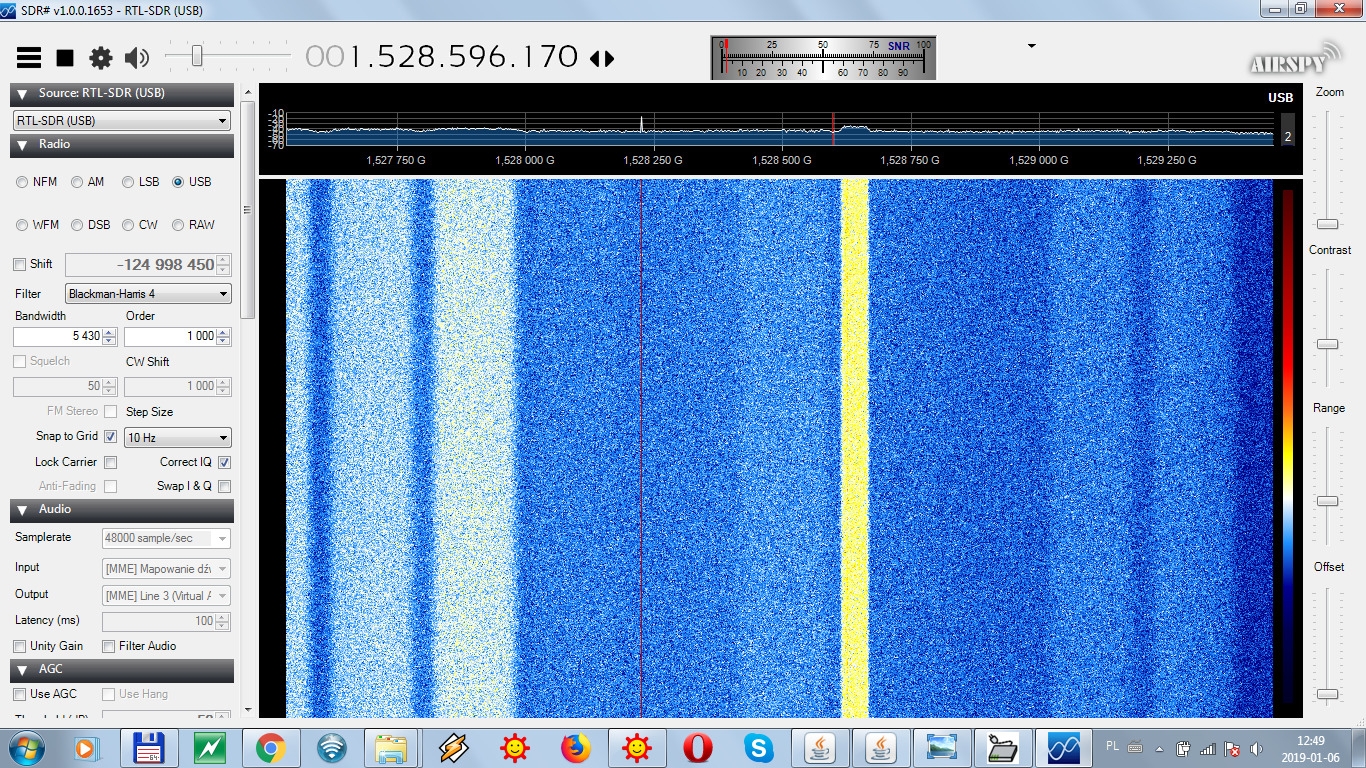This screenshot has height=768, width=1366.
Task: Enable Filter Audio checkbox
Action: 109,646
